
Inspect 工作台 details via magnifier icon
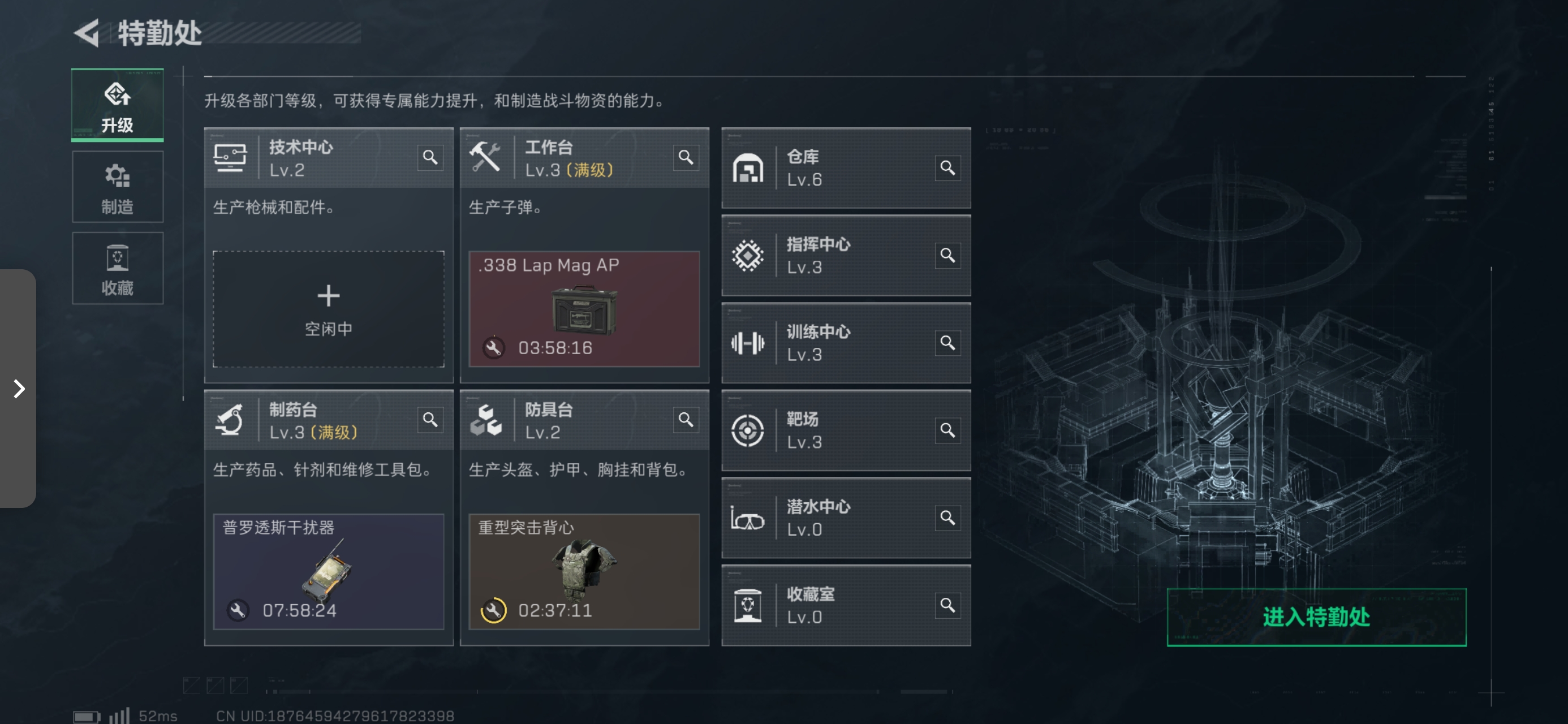point(686,158)
